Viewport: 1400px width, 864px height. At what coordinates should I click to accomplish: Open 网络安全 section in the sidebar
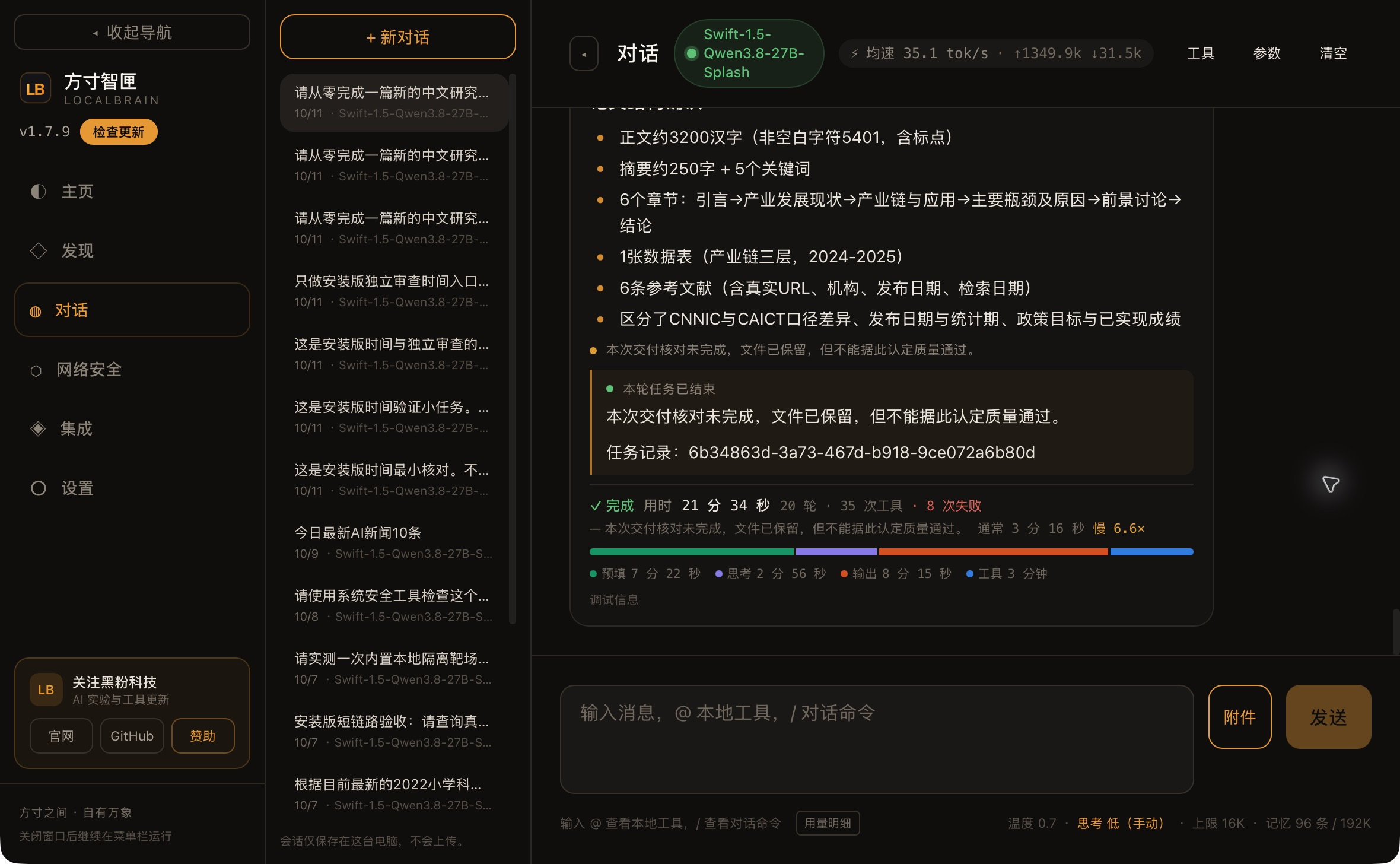[132, 370]
